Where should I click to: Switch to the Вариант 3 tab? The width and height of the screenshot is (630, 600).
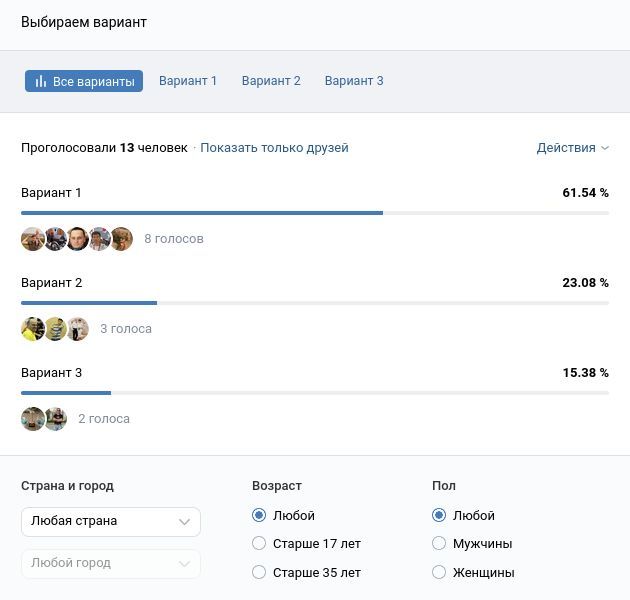tap(354, 81)
